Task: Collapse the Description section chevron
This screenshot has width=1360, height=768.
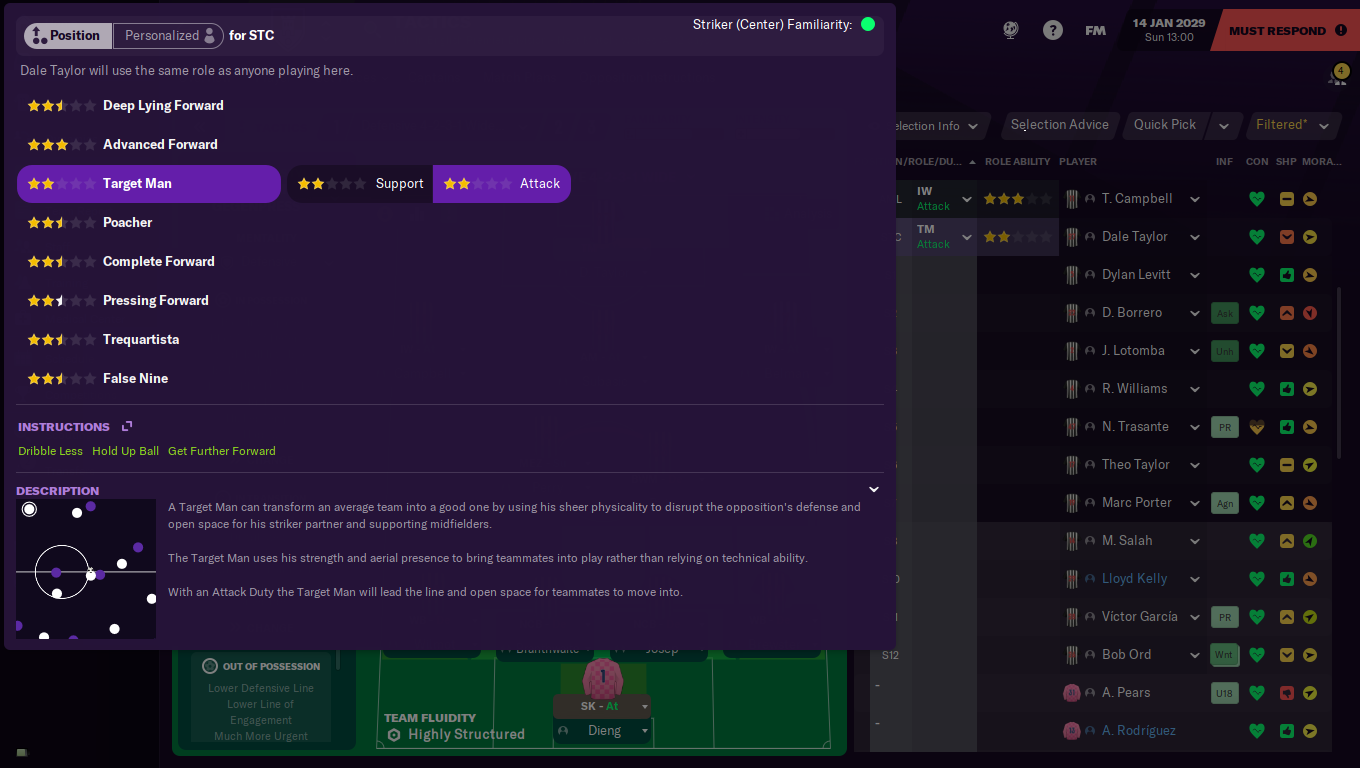Action: tap(874, 490)
